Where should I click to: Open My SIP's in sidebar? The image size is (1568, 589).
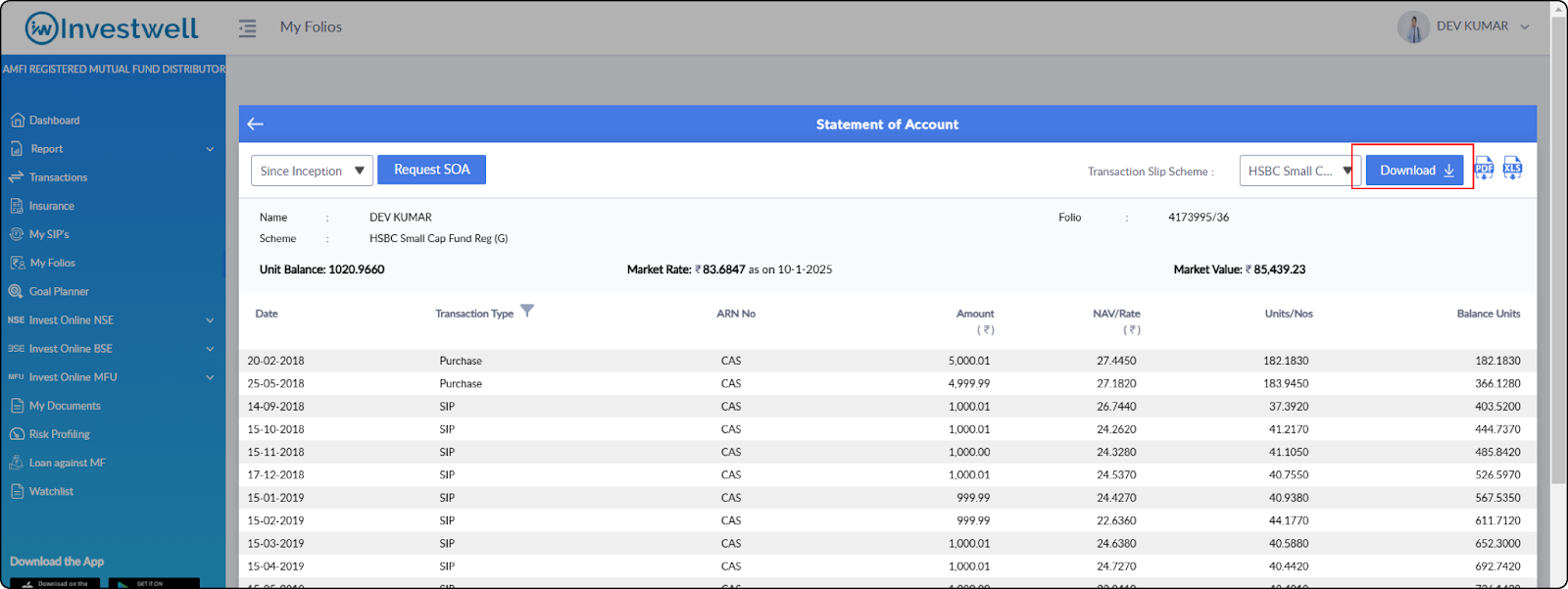[49, 234]
